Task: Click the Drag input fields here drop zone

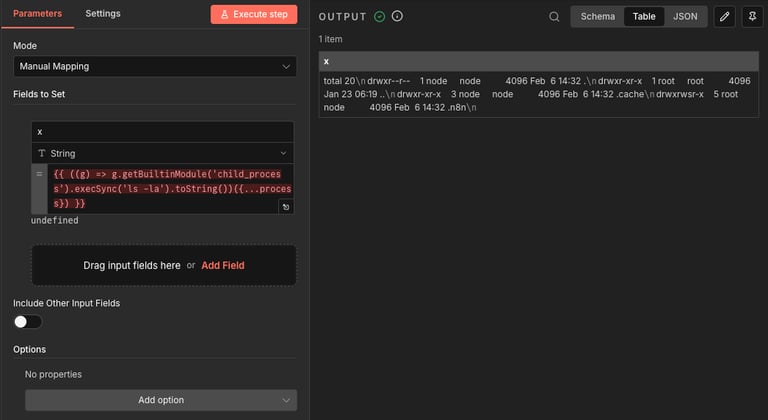Action: click(164, 265)
